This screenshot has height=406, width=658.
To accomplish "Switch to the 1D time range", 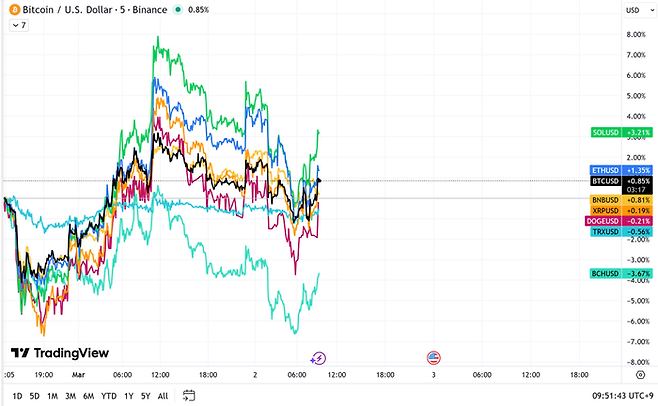I will pyautogui.click(x=17, y=395).
